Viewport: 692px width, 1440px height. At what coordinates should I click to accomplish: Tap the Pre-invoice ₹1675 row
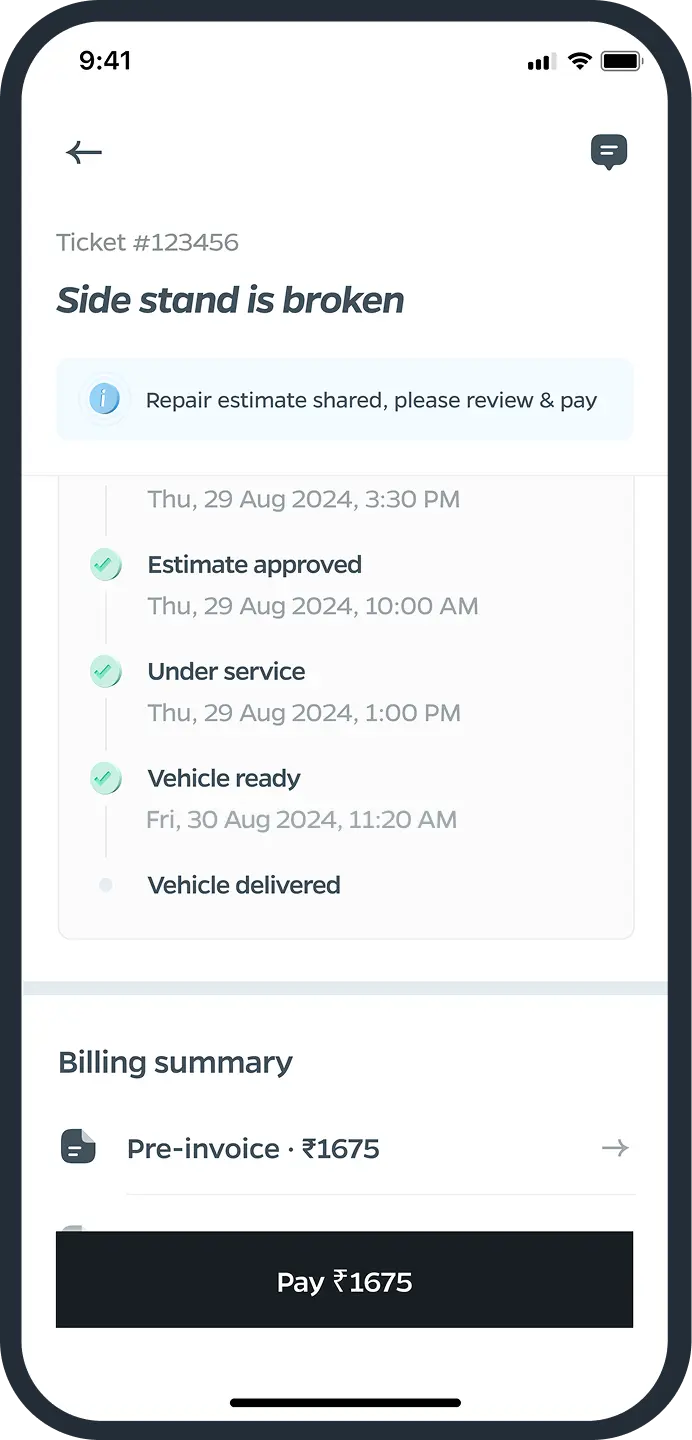click(253, 1148)
